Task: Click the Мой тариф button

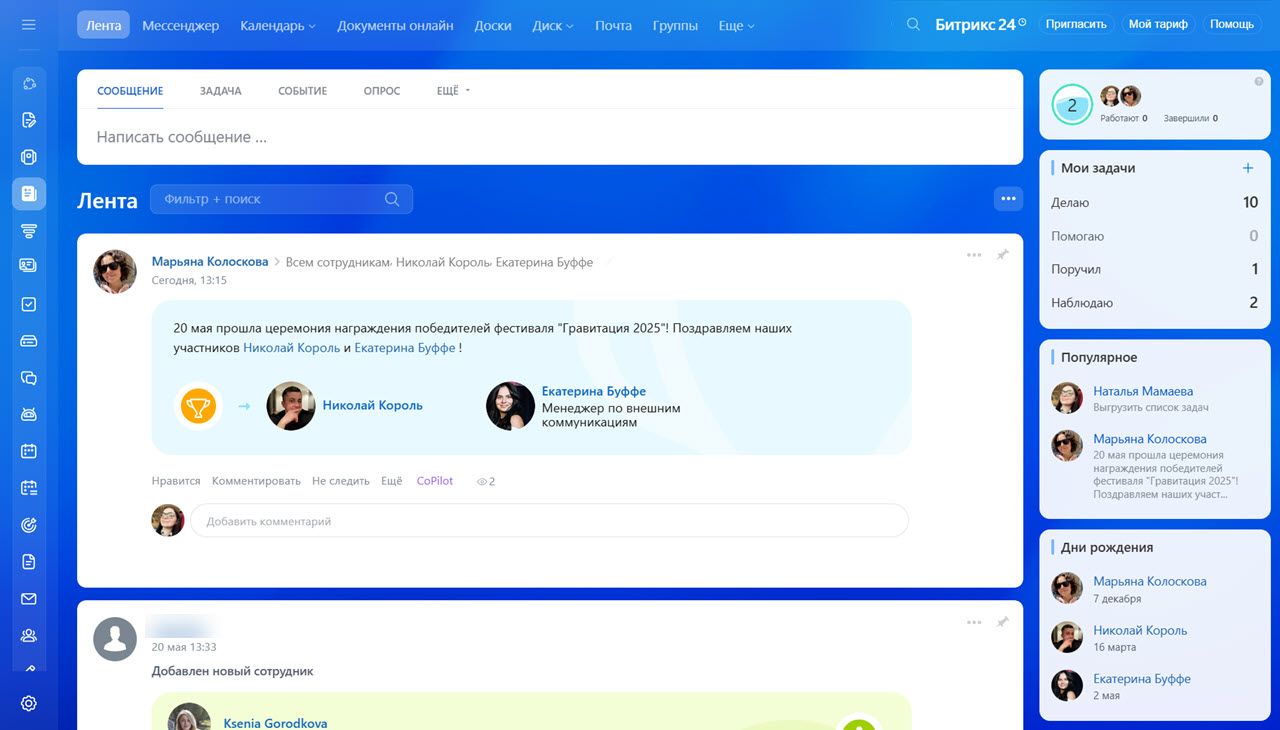Action: coord(1158,24)
